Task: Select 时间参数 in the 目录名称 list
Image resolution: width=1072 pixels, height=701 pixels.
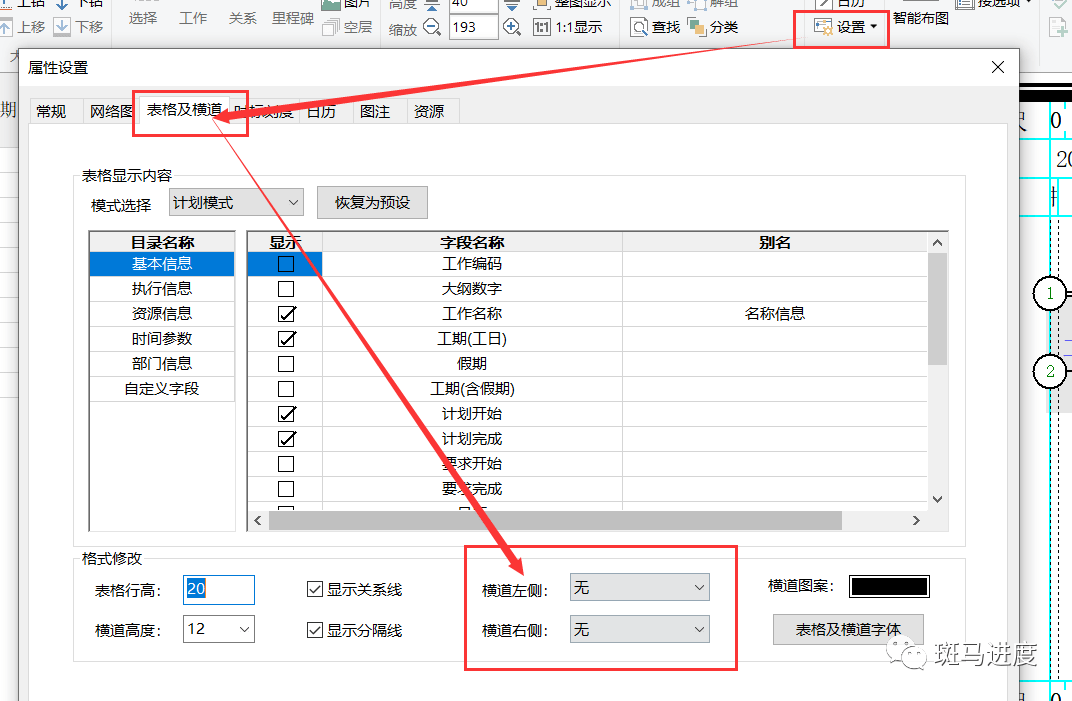Action: click(162, 339)
